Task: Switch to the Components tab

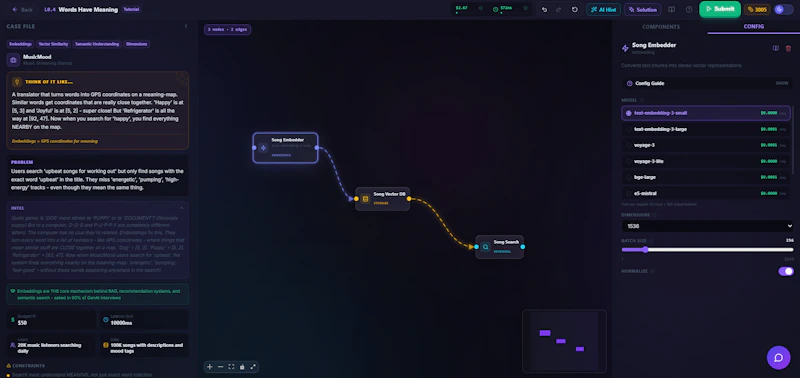Action: (661, 27)
